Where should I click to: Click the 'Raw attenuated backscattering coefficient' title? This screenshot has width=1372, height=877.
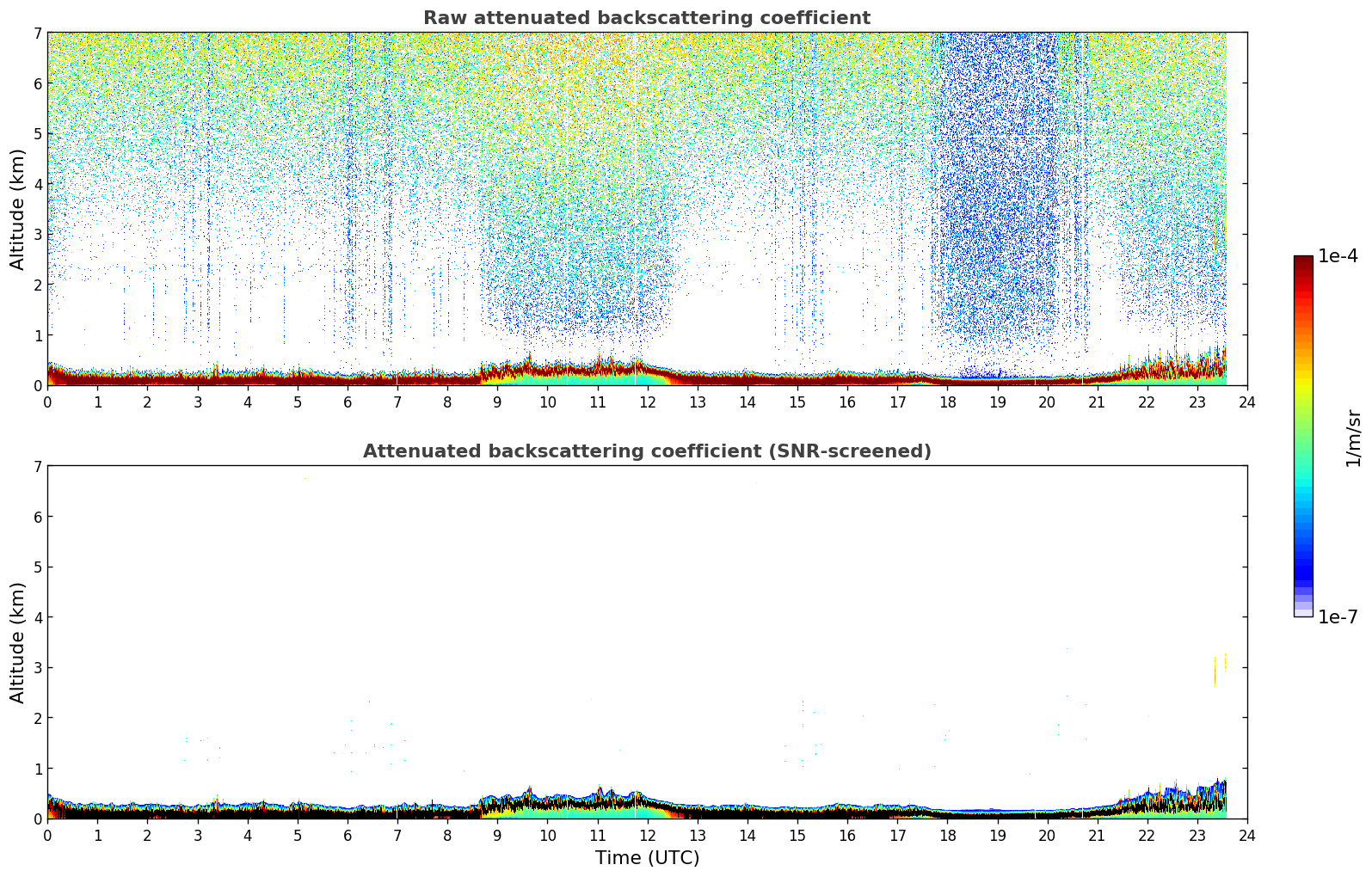647,18
